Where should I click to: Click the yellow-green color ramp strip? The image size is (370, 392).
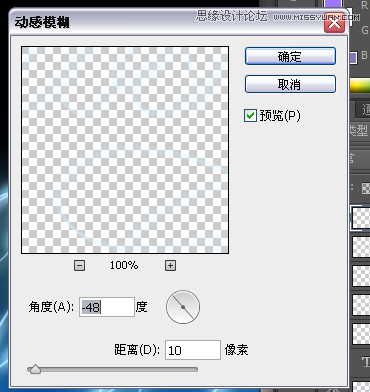[360, 86]
